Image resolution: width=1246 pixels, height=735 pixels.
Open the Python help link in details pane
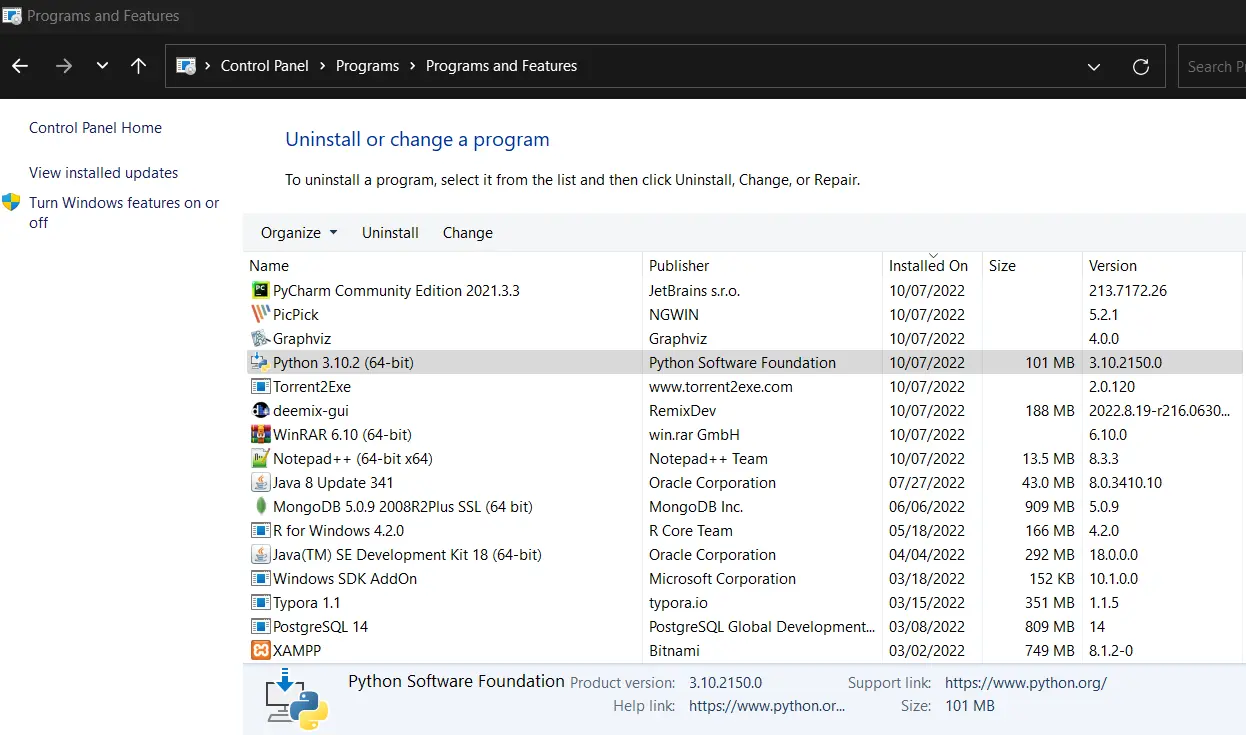click(767, 706)
